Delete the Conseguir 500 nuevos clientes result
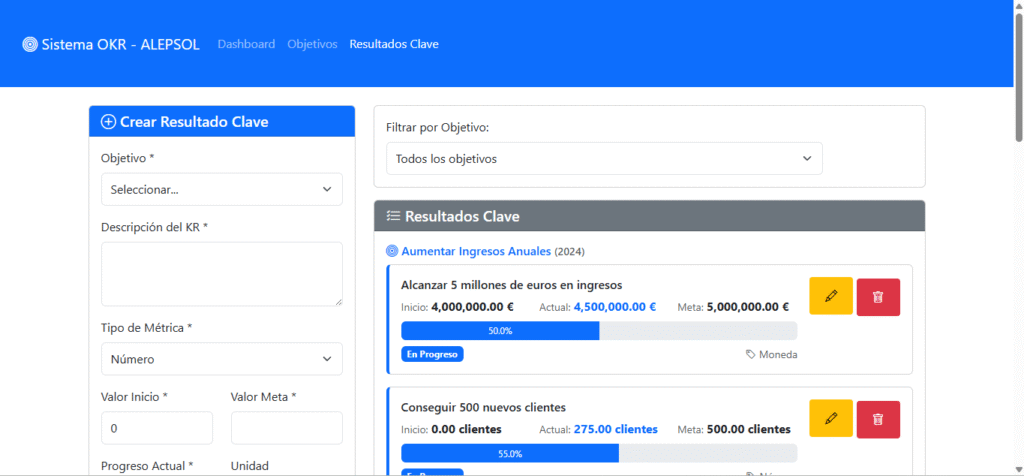1024x476 pixels. [878, 419]
